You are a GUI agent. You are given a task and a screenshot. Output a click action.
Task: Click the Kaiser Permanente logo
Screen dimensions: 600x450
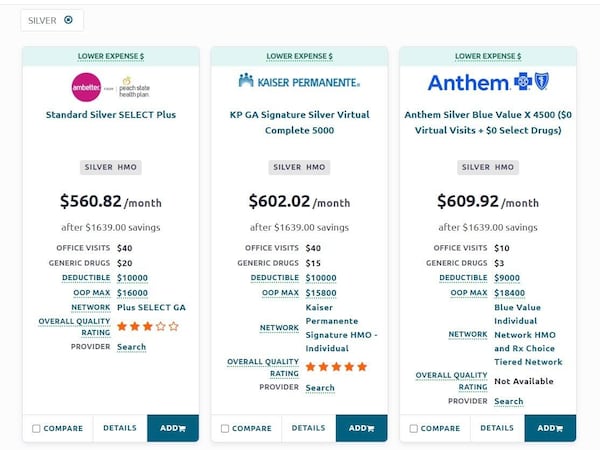click(x=299, y=81)
